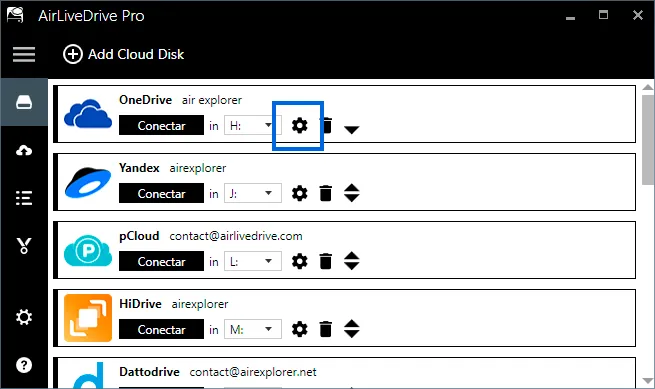Image resolution: width=655 pixels, height=389 pixels.
Task: Expand the Yandex drive letter J: dropdown
Action: click(x=253, y=193)
